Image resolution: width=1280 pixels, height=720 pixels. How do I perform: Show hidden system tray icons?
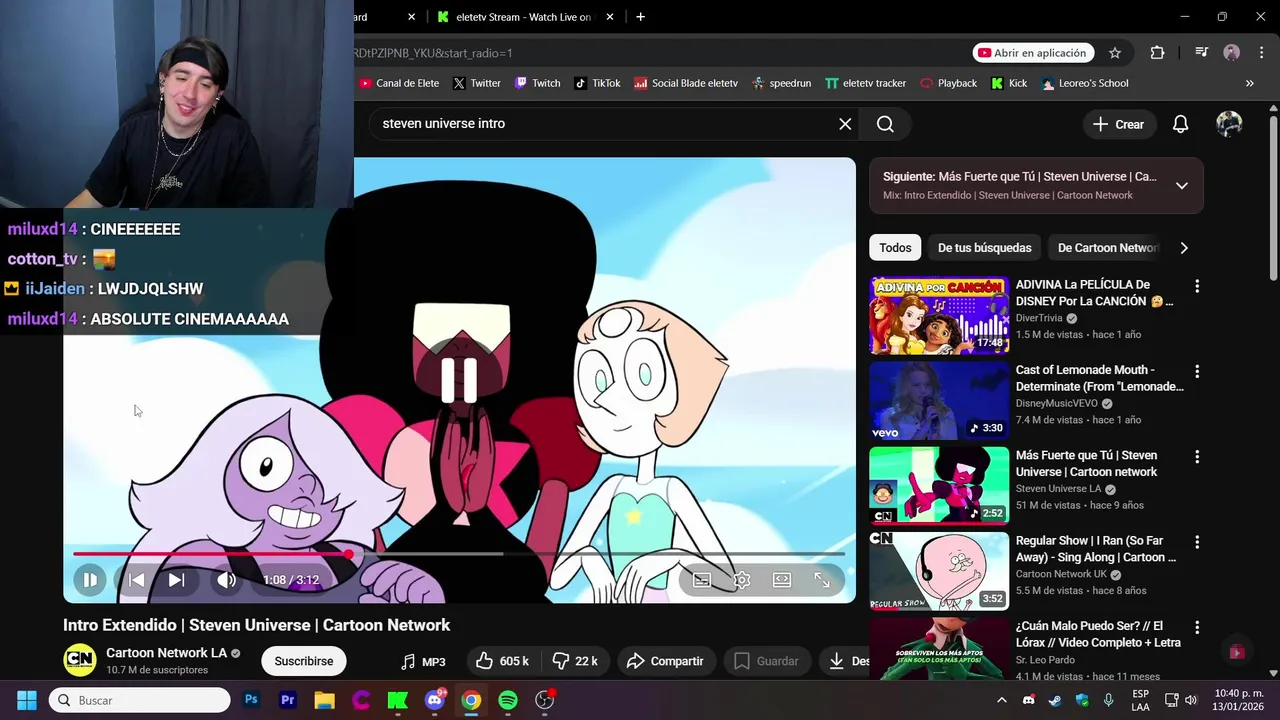(1001, 700)
